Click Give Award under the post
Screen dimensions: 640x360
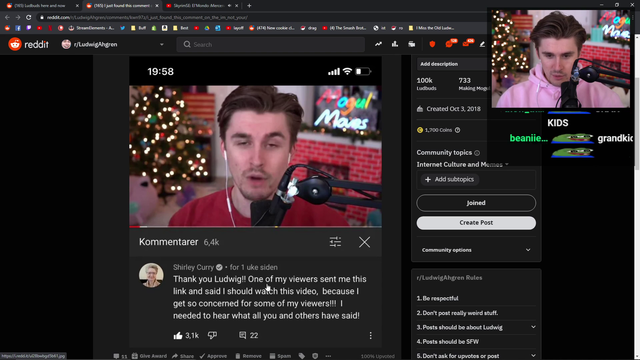[x=149, y=356]
